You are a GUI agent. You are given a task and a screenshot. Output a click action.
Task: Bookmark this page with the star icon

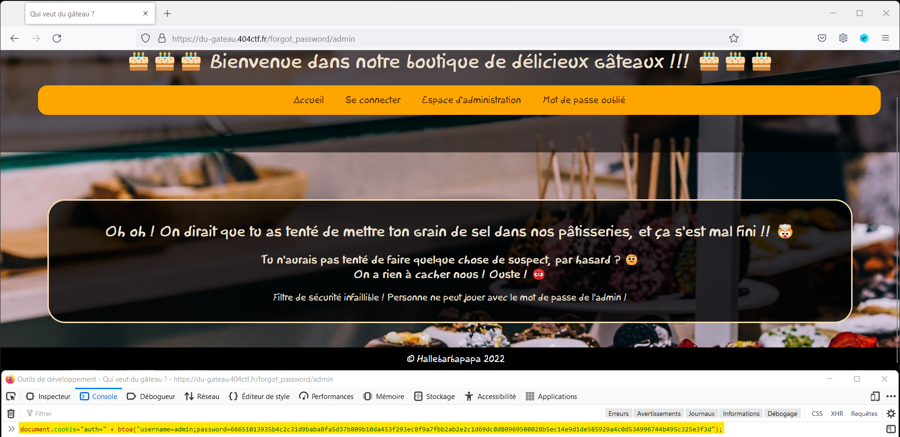733,38
